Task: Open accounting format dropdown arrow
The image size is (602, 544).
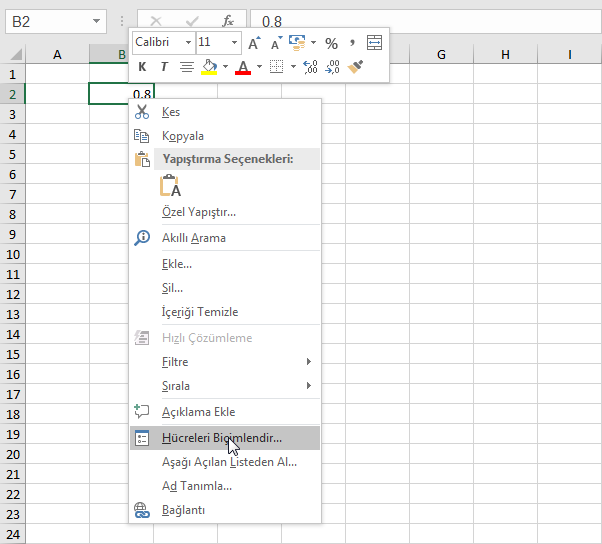Action: [x=313, y=43]
